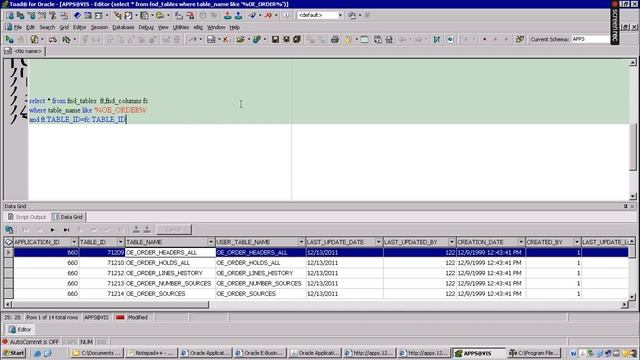This screenshot has height=360, width=640.
Task: Click the Current Schema APPS field
Action: point(590,39)
